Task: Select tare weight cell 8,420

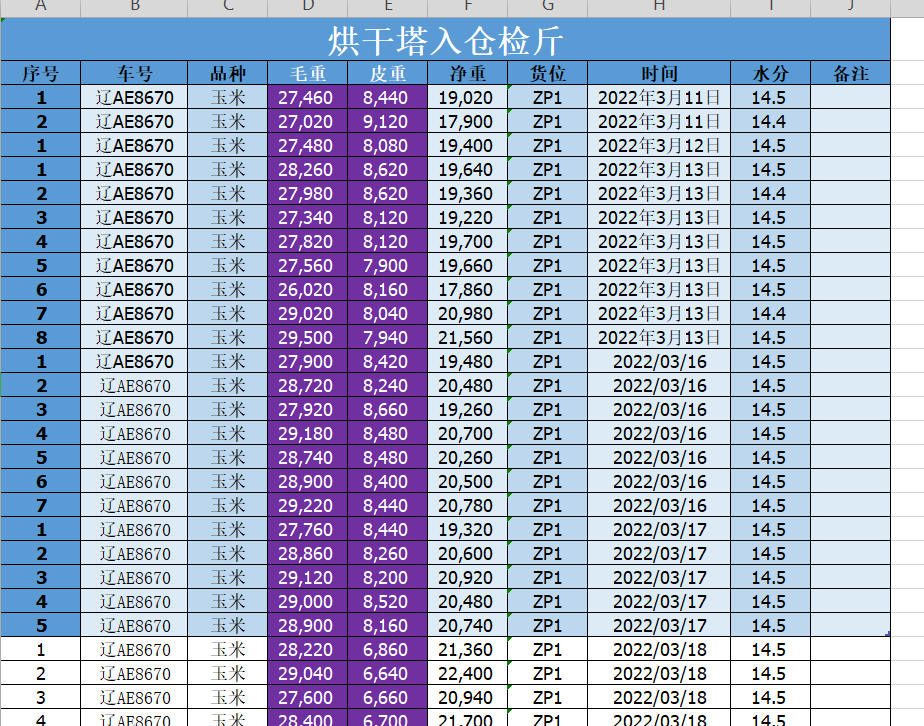Action: [388, 362]
